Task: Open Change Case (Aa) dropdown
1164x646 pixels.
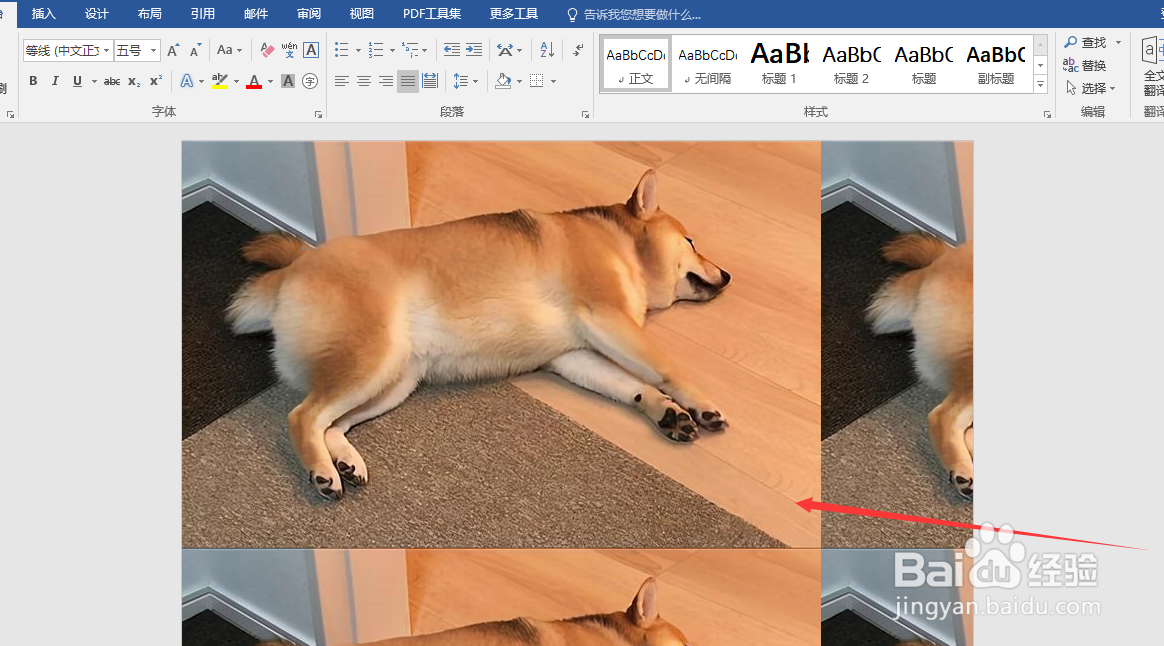Action: click(229, 50)
